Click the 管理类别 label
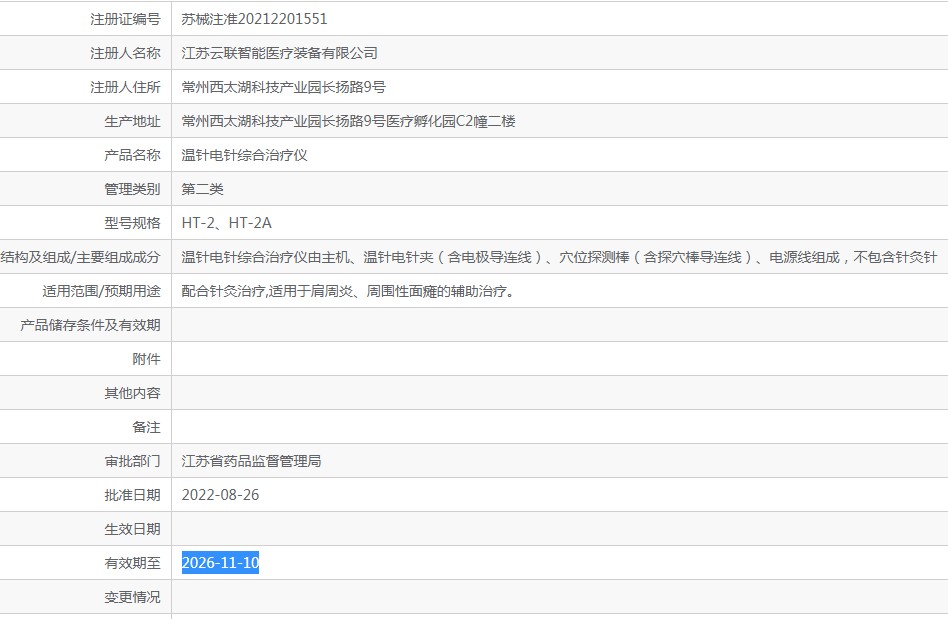948x619 pixels. [x=132, y=189]
